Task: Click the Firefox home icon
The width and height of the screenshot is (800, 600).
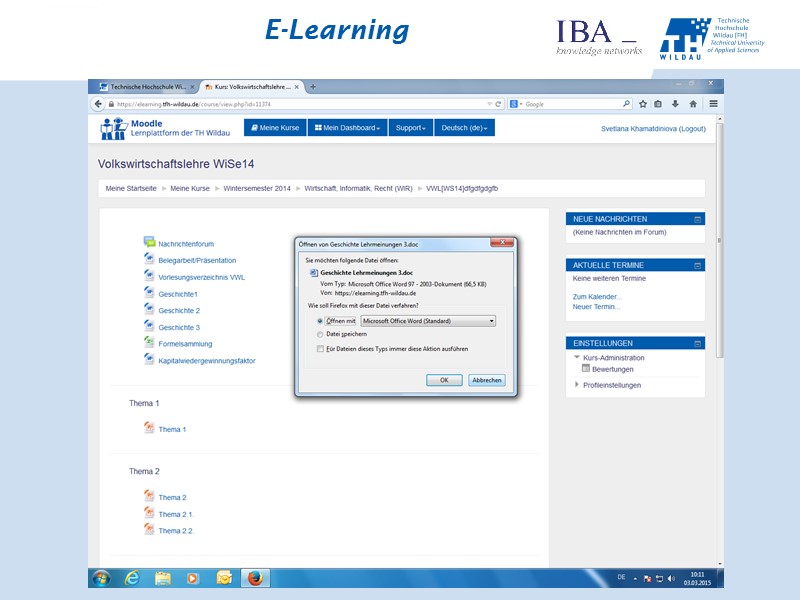Action: click(693, 103)
